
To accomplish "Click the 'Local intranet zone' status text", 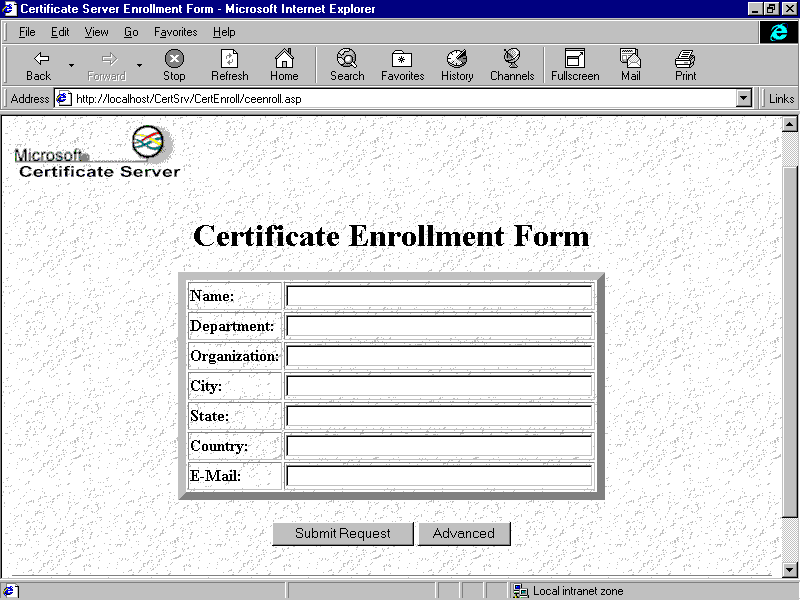I will (x=578, y=591).
